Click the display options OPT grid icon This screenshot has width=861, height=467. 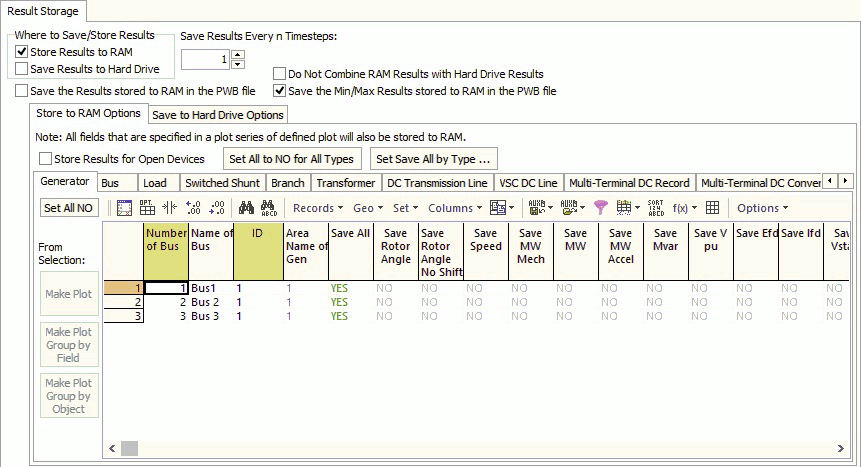146,208
